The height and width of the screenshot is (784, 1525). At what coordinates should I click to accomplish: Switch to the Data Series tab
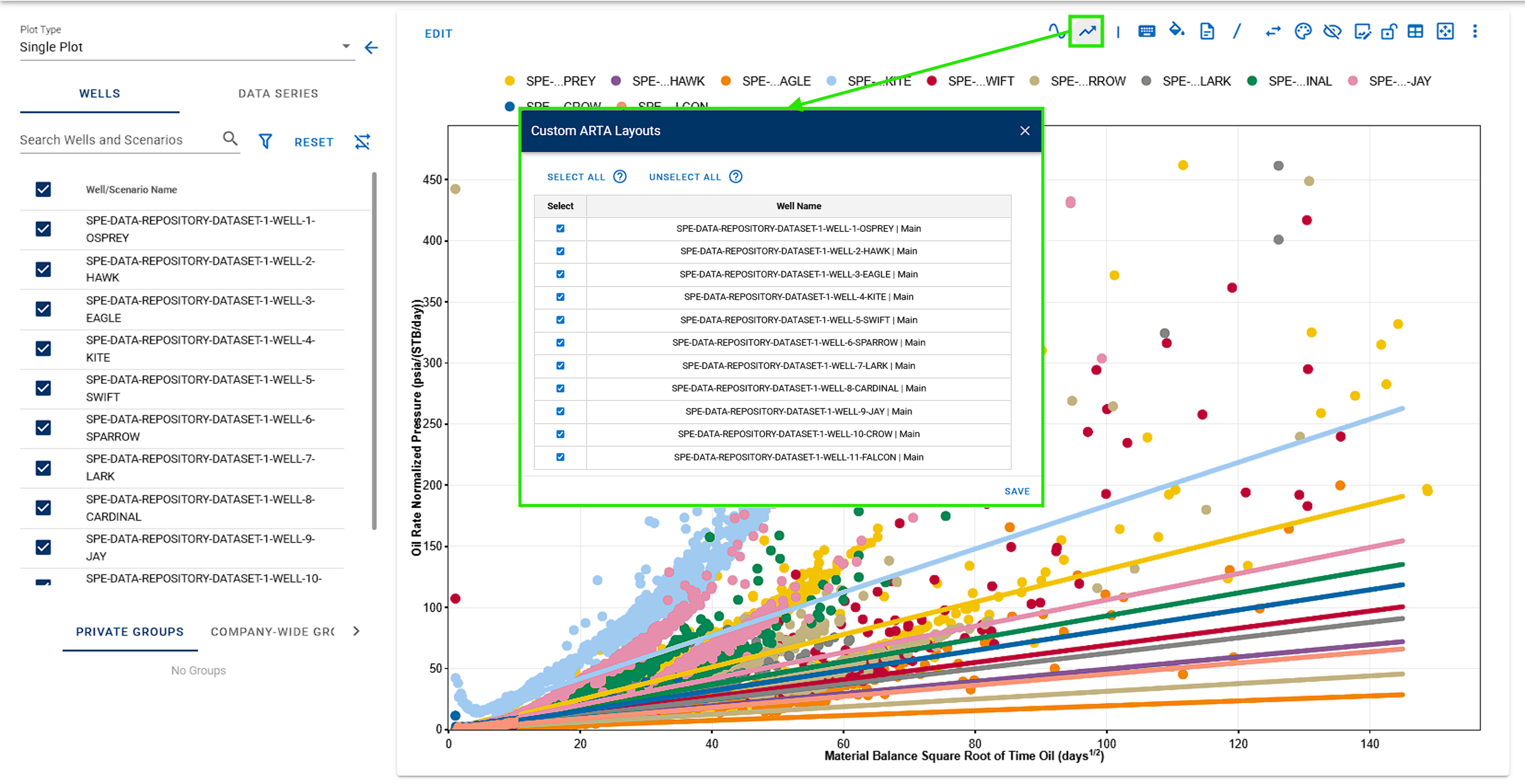point(278,94)
